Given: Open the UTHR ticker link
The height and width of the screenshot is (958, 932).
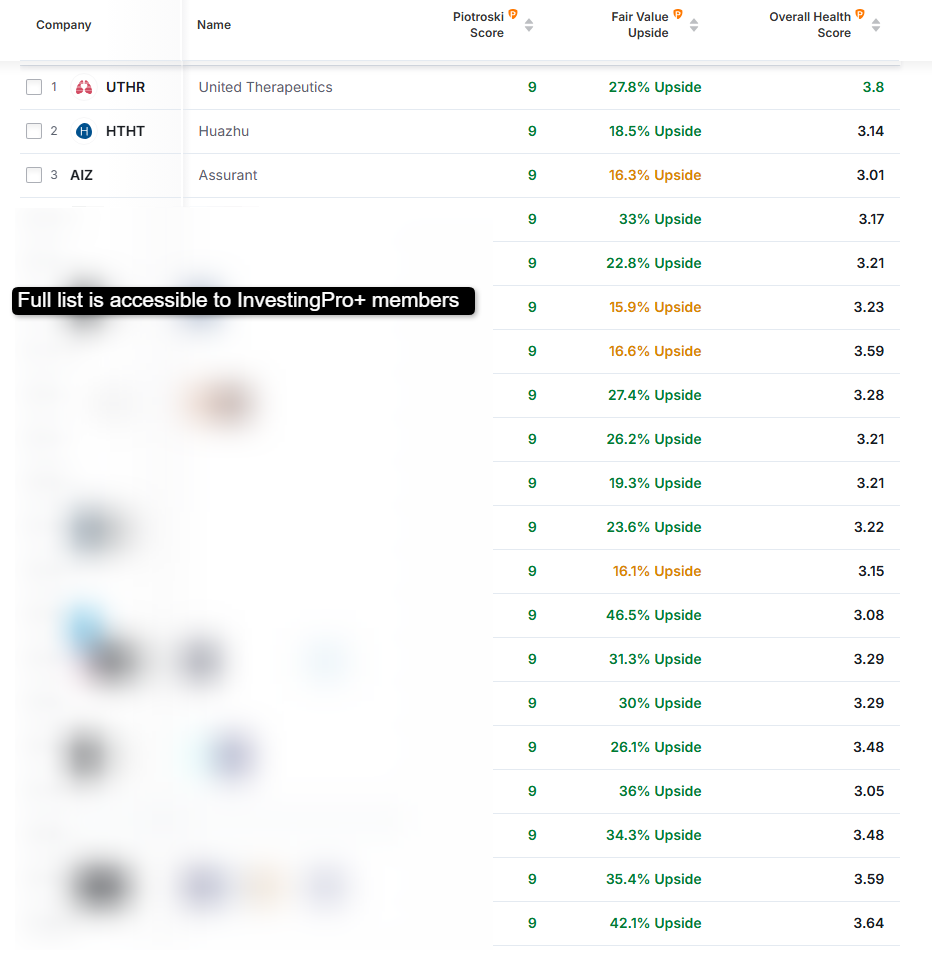Looking at the screenshot, I should (125, 87).
